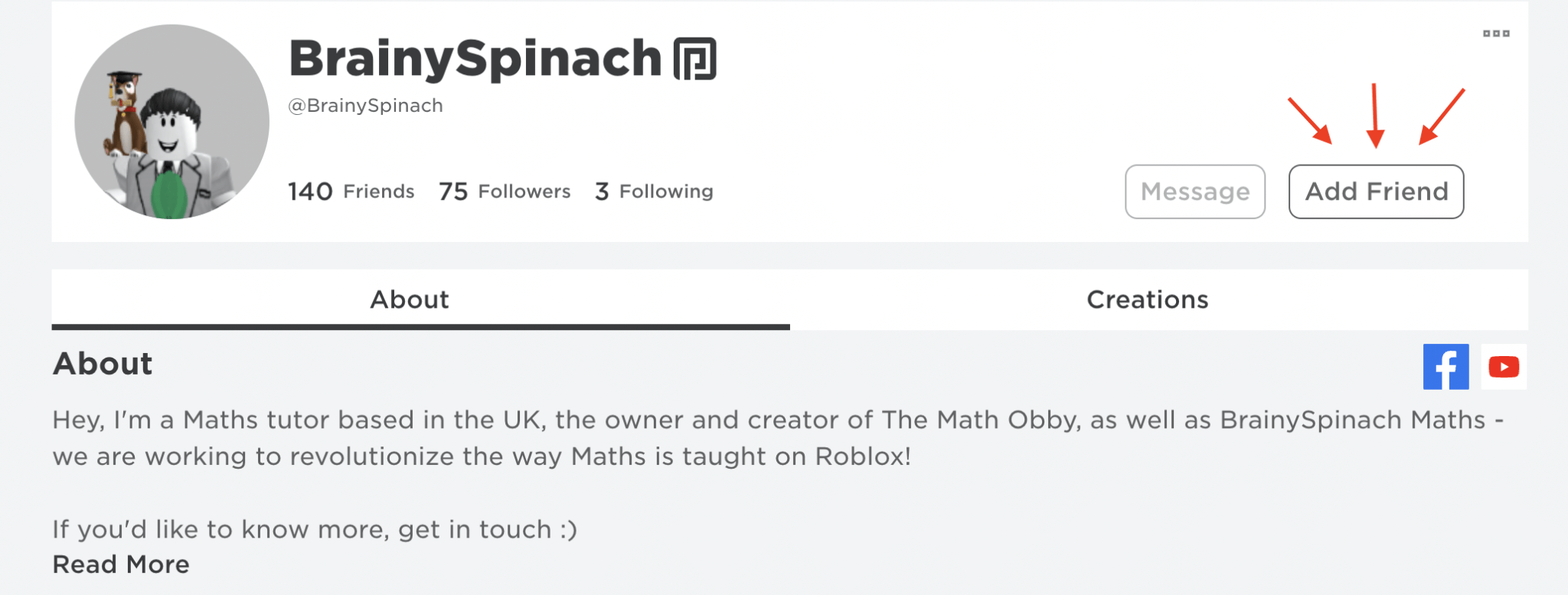Click the @BrainySpinach handle

(365, 105)
